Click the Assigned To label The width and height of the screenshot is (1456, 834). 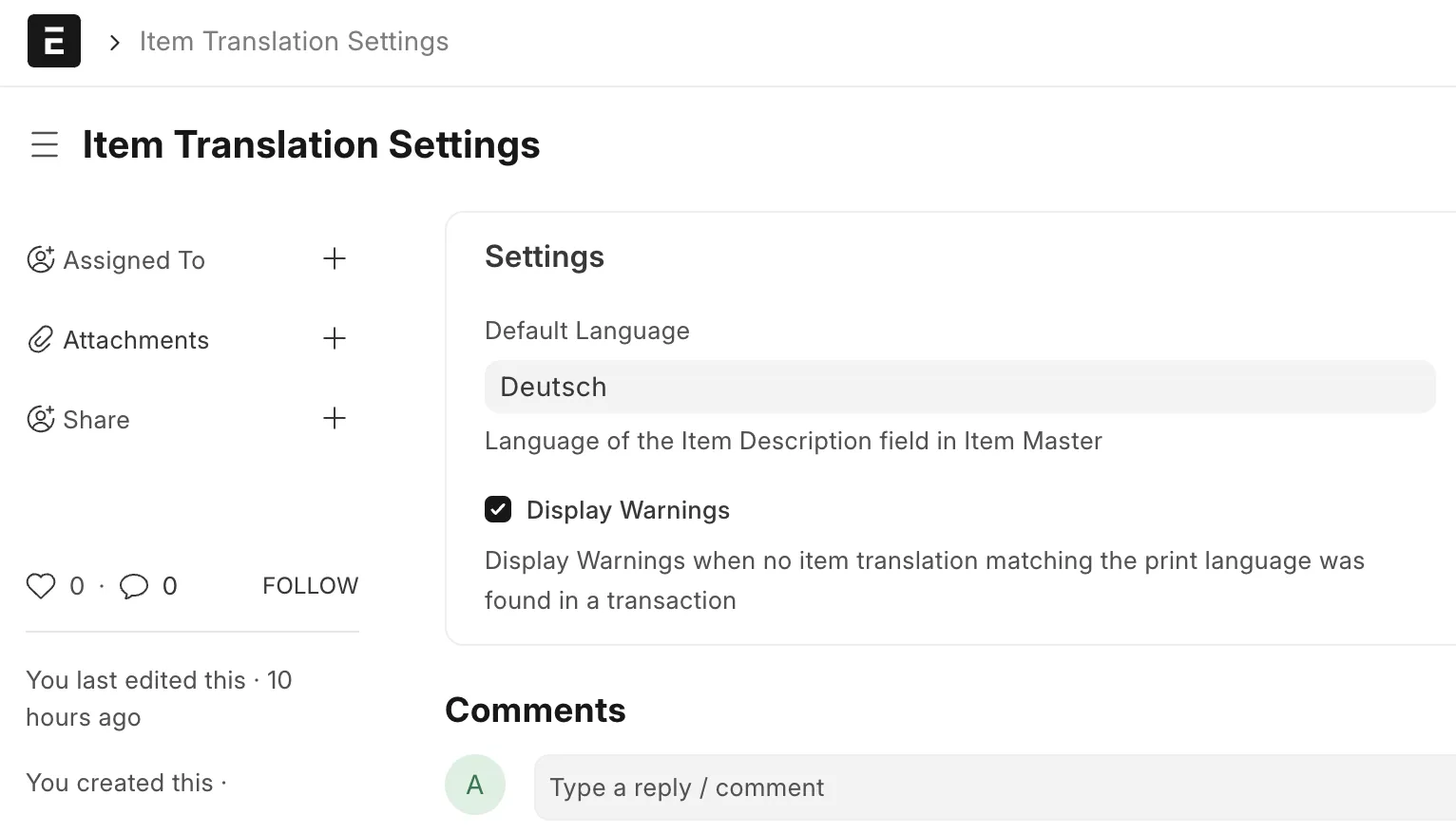click(134, 260)
